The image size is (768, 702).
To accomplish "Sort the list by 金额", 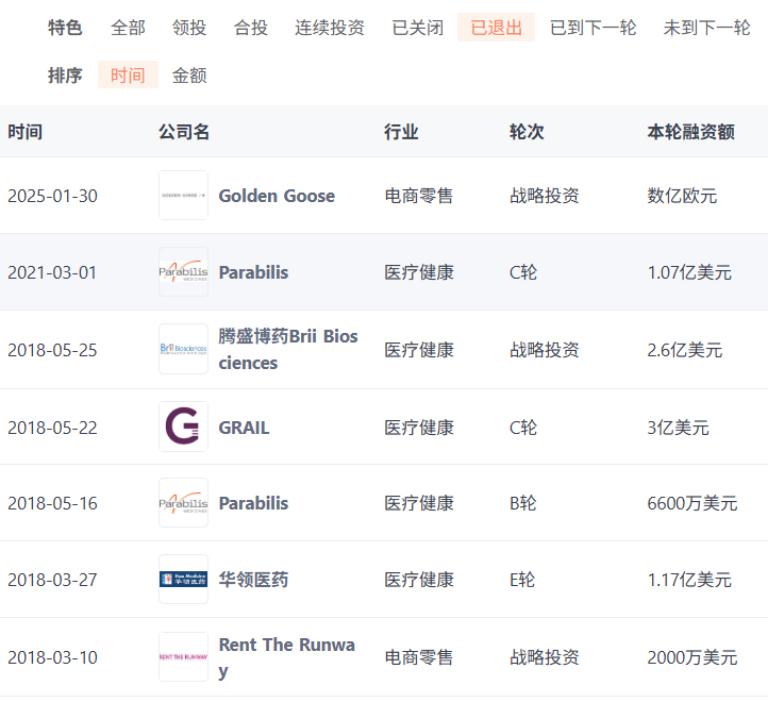I will 189,75.
